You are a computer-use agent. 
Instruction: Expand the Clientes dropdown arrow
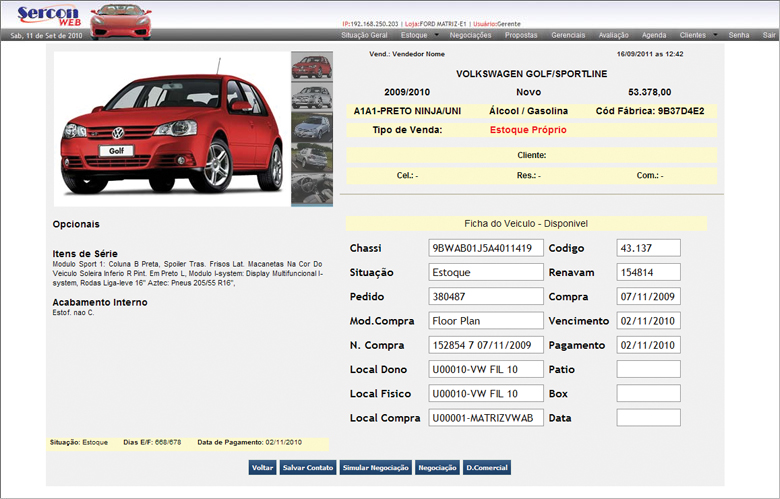click(x=715, y=35)
